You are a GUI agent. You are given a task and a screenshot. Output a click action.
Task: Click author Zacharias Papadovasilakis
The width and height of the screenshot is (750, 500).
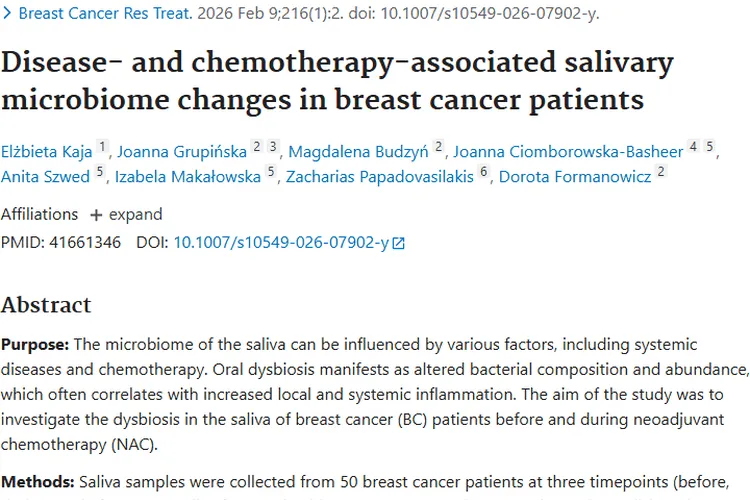click(x=379, y=178)
